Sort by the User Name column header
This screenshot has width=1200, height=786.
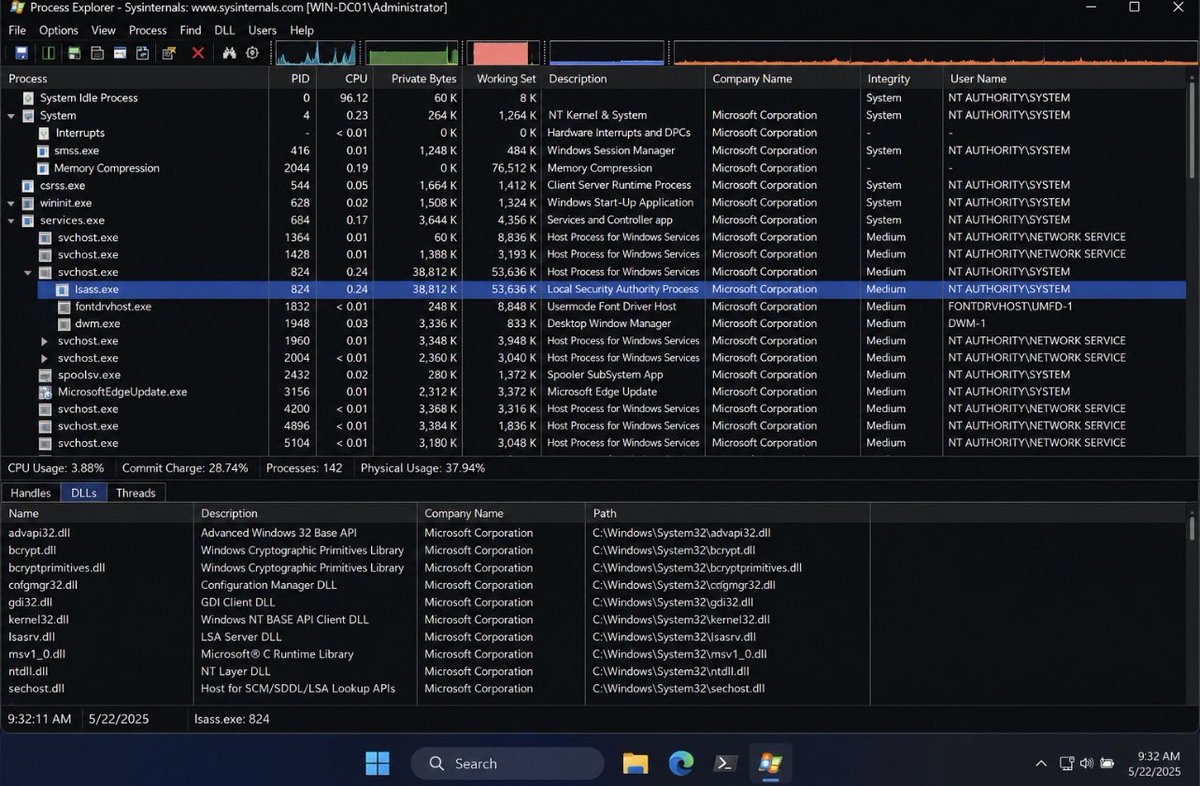coord(1063,78)
